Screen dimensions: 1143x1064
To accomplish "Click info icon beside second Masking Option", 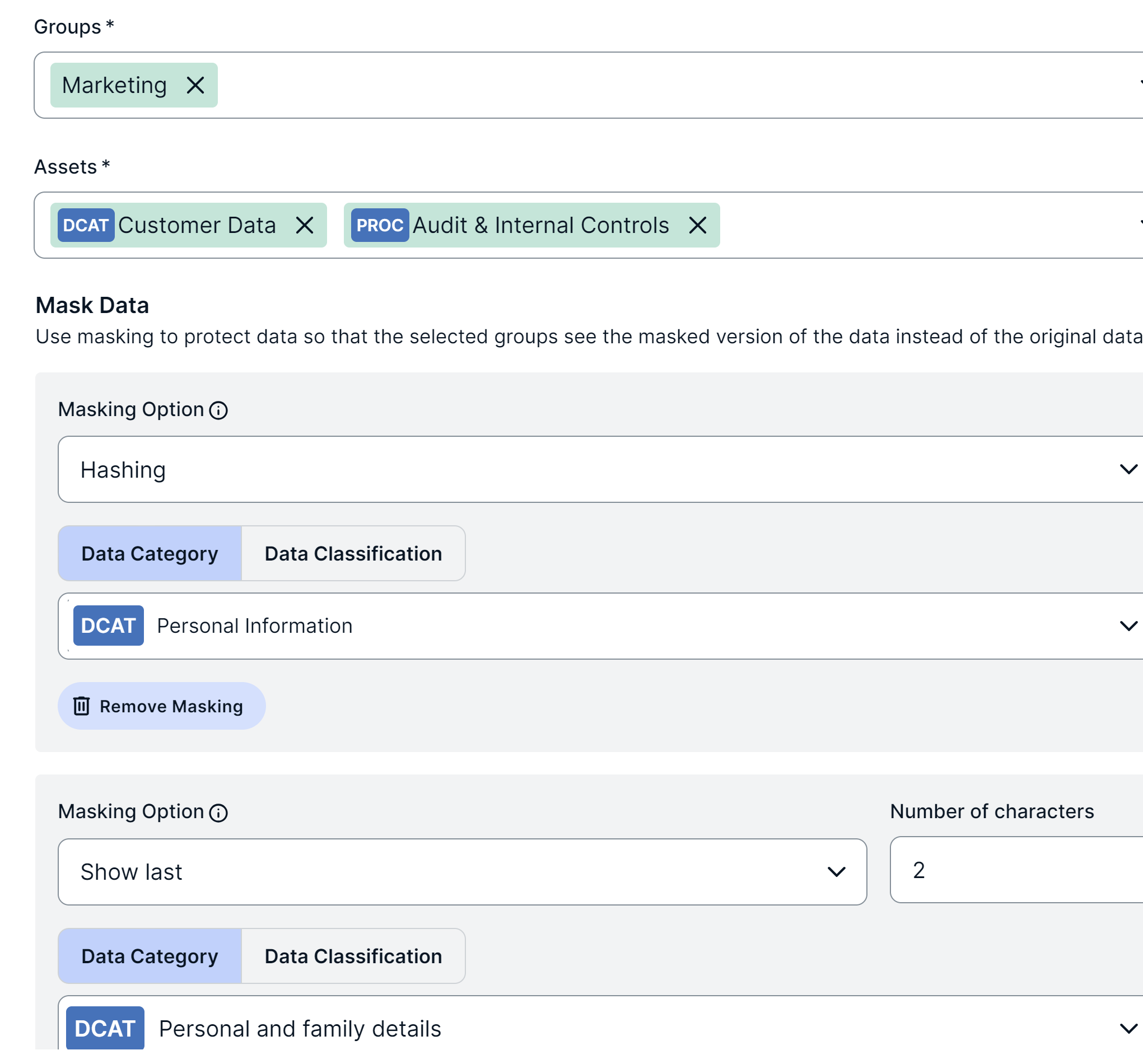I will [x=218, y=813].
